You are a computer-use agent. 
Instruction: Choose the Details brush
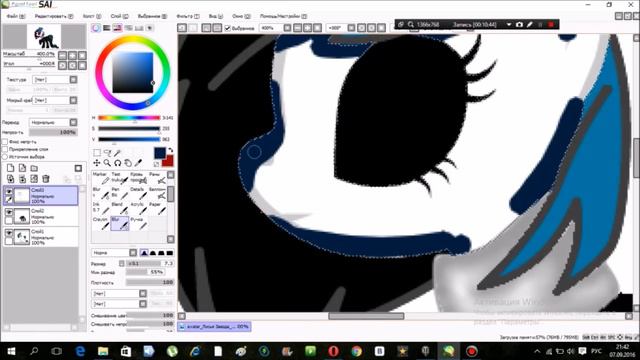tap(139, 193)
